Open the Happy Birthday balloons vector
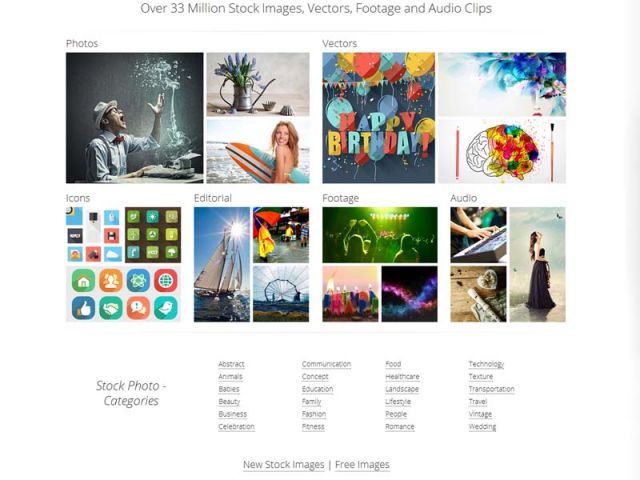 tap(378, 118)
